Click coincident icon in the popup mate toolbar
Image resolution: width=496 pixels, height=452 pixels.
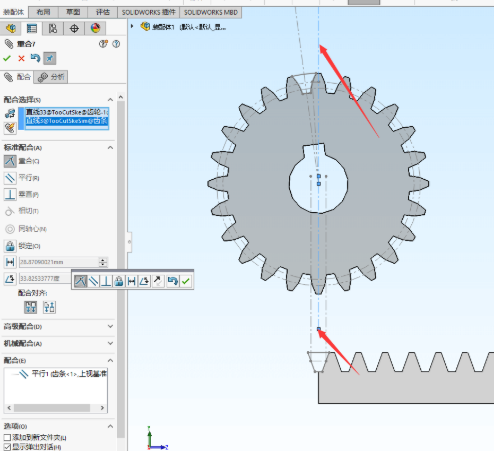coord(80,281)
